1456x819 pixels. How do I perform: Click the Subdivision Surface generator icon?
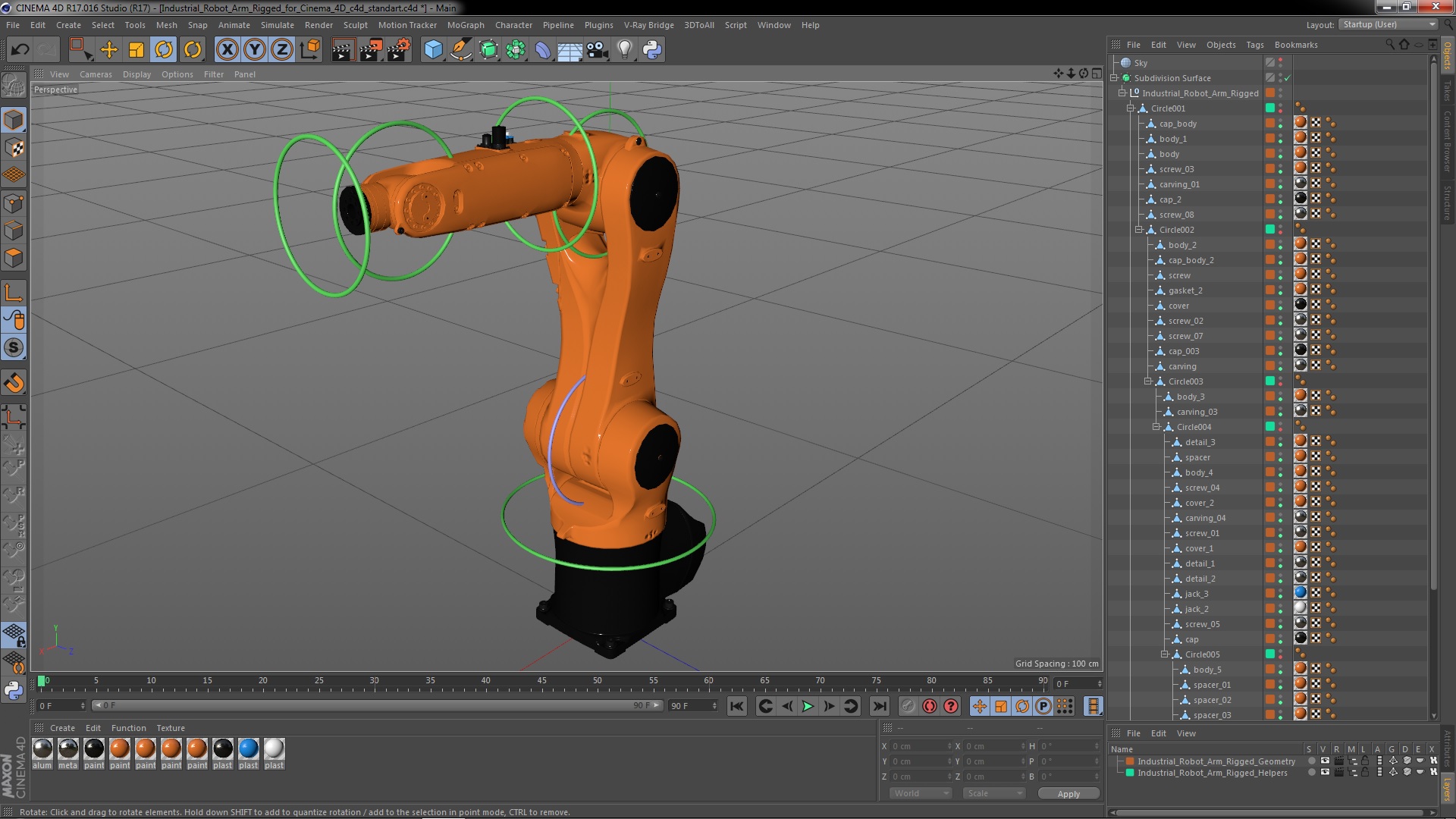pos(489,50)
